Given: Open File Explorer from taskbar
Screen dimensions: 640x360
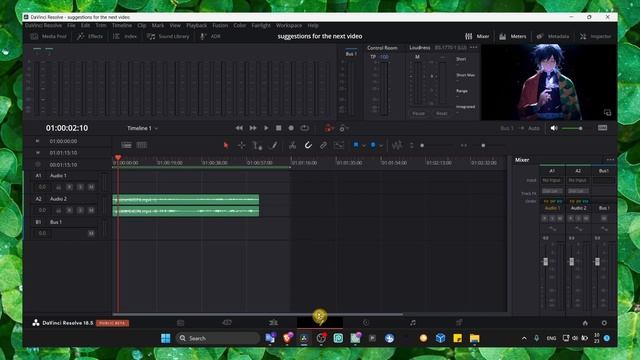Looking at the screenshot, I should coord(474,338).
